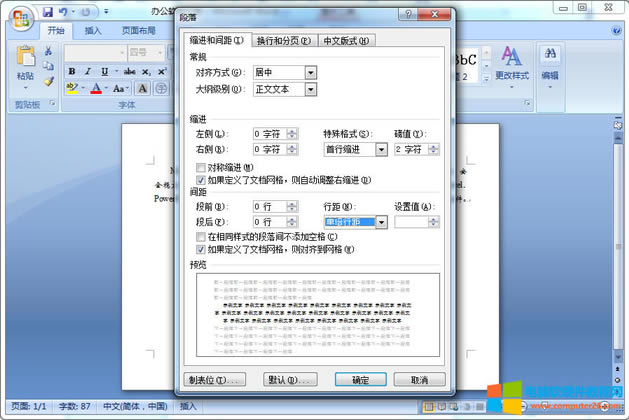Open the 行距 line spacing dropdown

click(381, 222)
